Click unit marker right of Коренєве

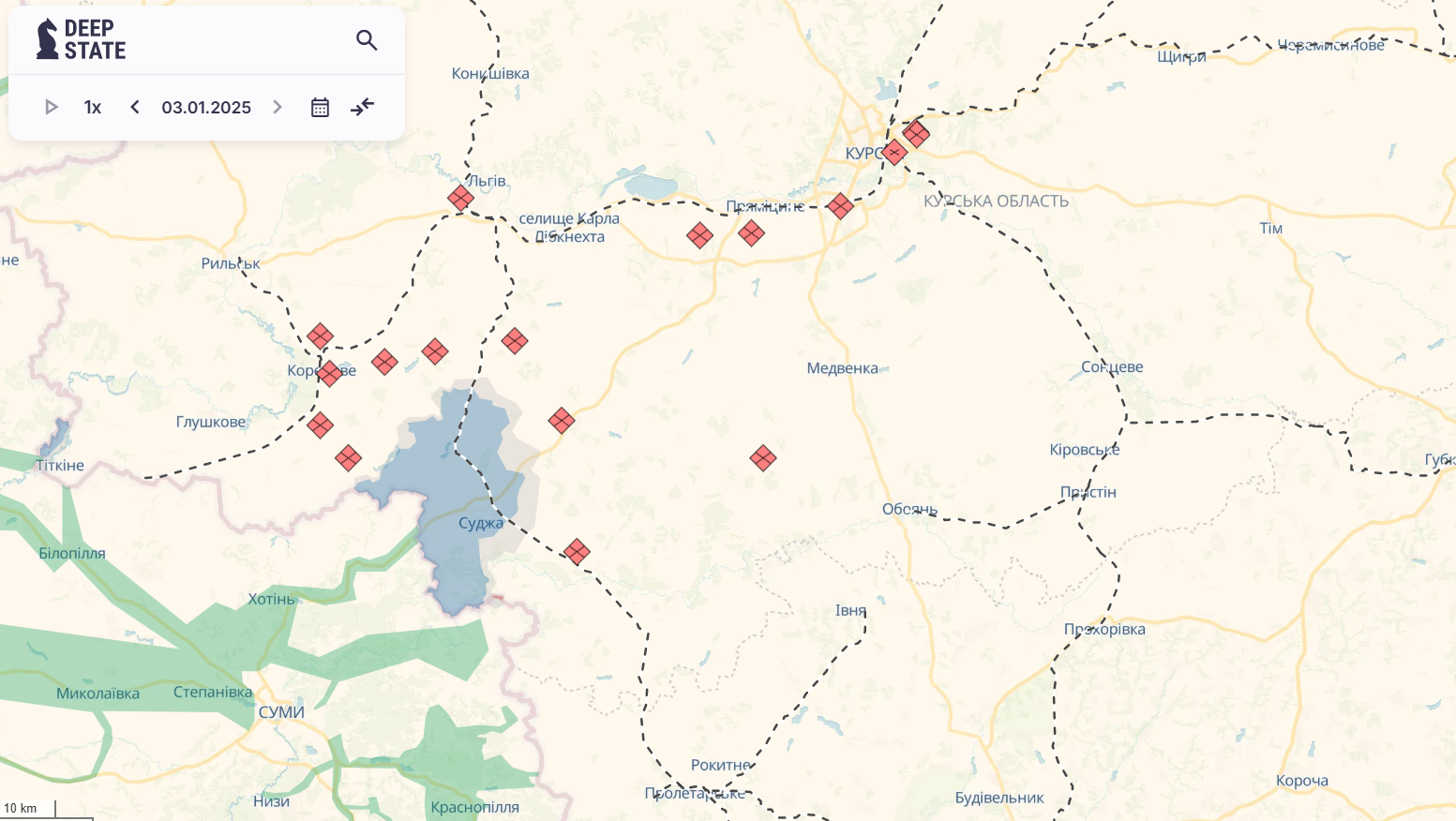(x=384, y=362)
